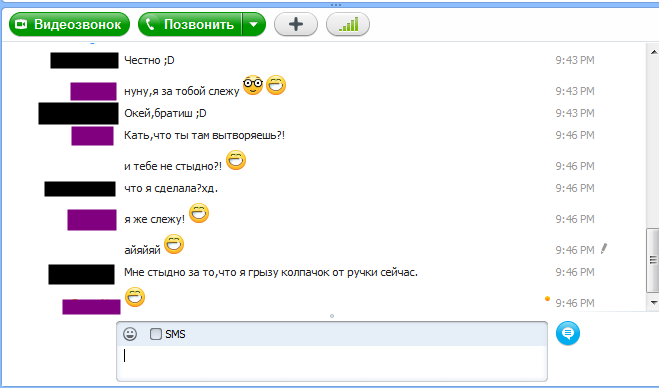Click the scrollbar down arrow in the chat
The height and width of the screenshot is (388, 659).
coord(654,302)
